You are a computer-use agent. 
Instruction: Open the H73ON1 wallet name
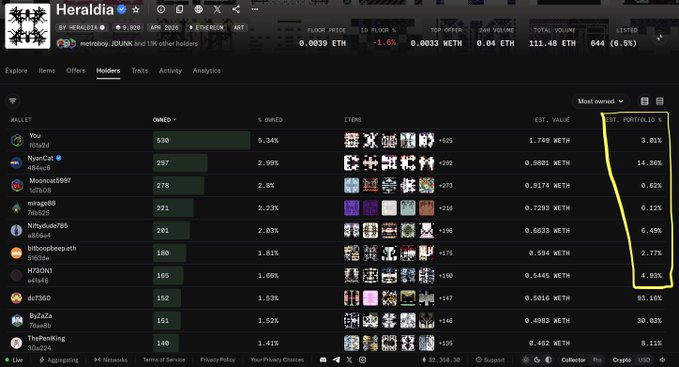[x=40, y=270]
